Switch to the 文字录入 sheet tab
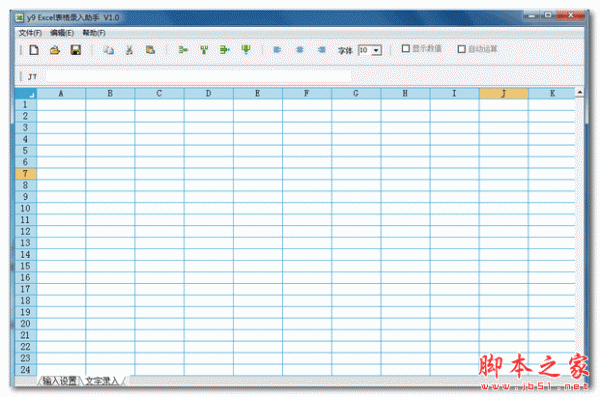The image size is (600, 397). point(102,381)
